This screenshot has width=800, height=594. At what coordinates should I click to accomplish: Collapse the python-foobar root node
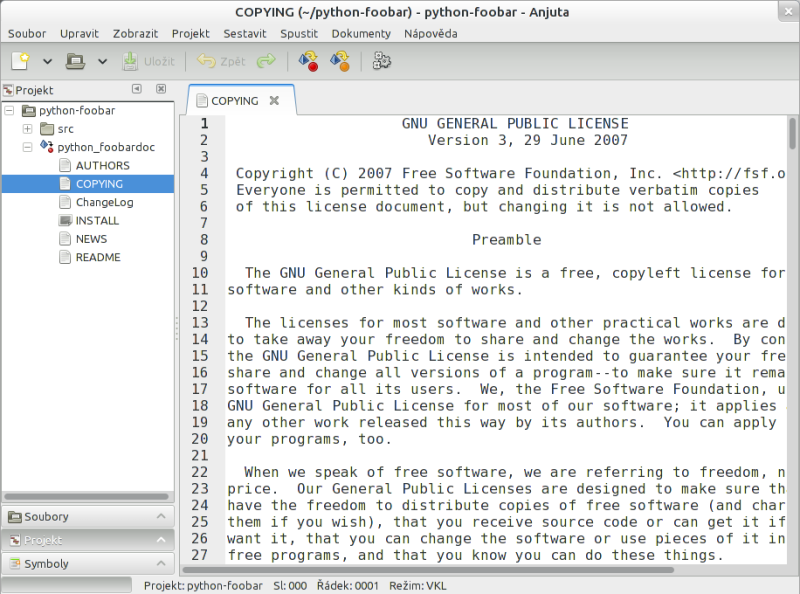coord(10,111)
